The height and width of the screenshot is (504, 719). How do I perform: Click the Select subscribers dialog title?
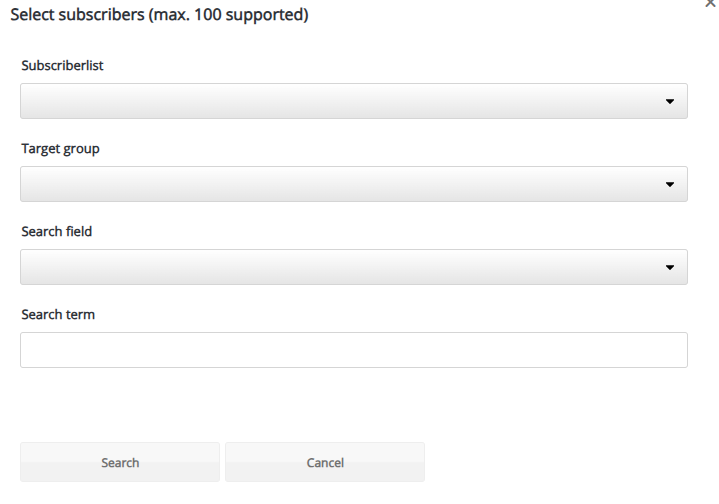pos(159,15)
